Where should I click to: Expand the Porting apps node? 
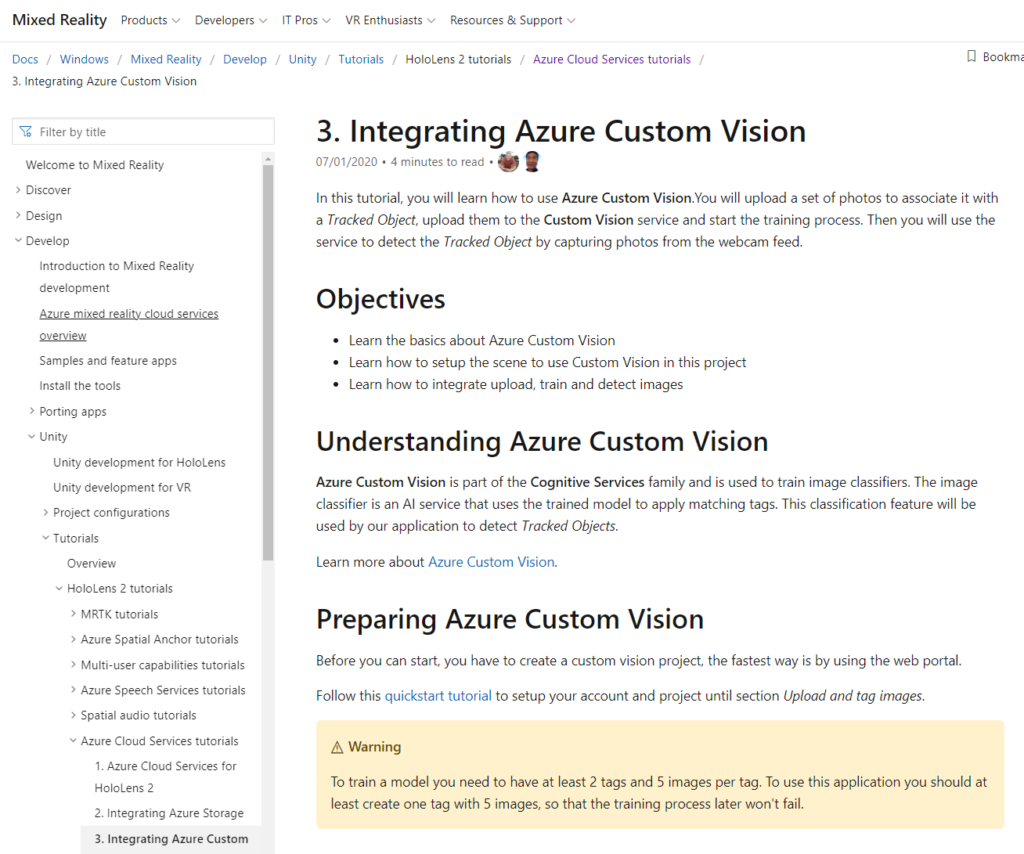tap(31, 411)
